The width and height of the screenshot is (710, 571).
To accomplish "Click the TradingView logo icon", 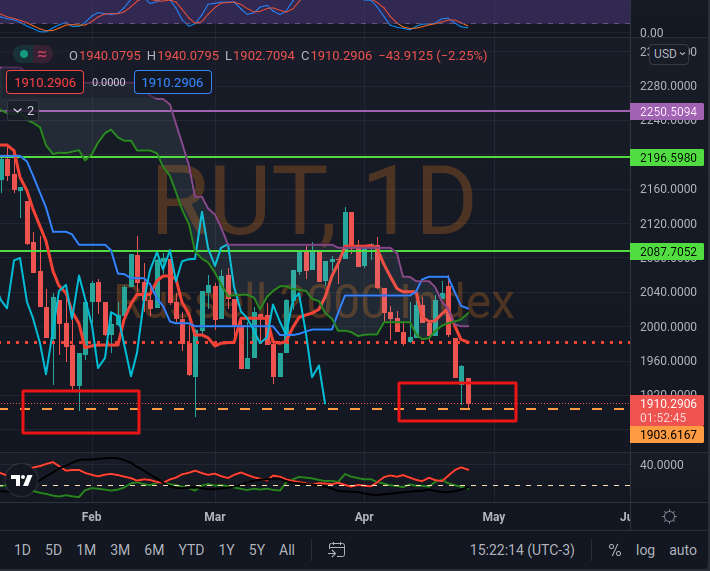I will (x=21, y=481).
